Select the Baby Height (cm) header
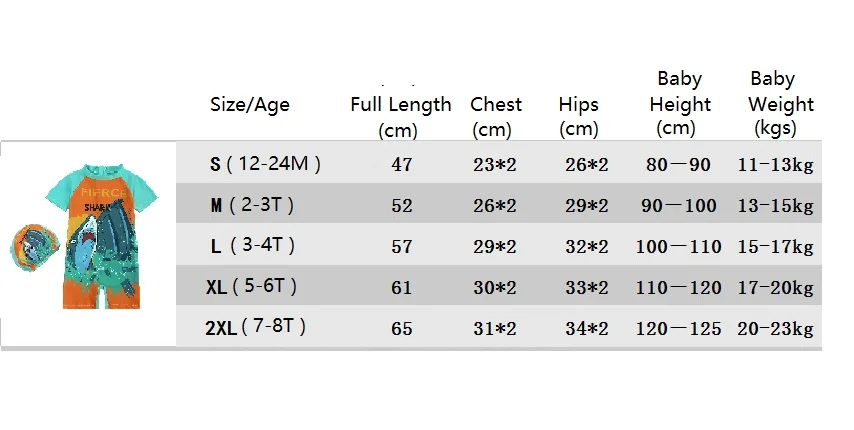This screenshot has height=430, width=854. pos(680,104)
